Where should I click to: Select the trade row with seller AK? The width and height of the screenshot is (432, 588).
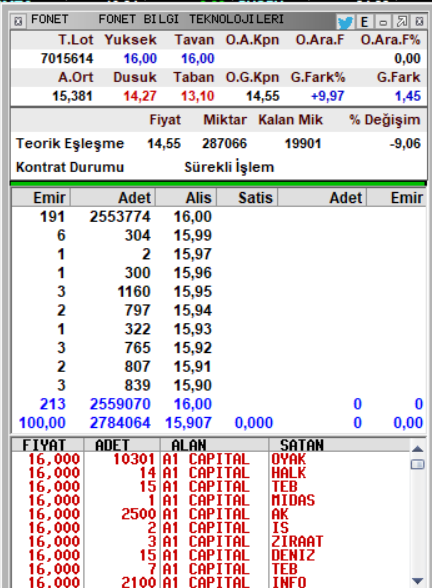coord(210,514)
